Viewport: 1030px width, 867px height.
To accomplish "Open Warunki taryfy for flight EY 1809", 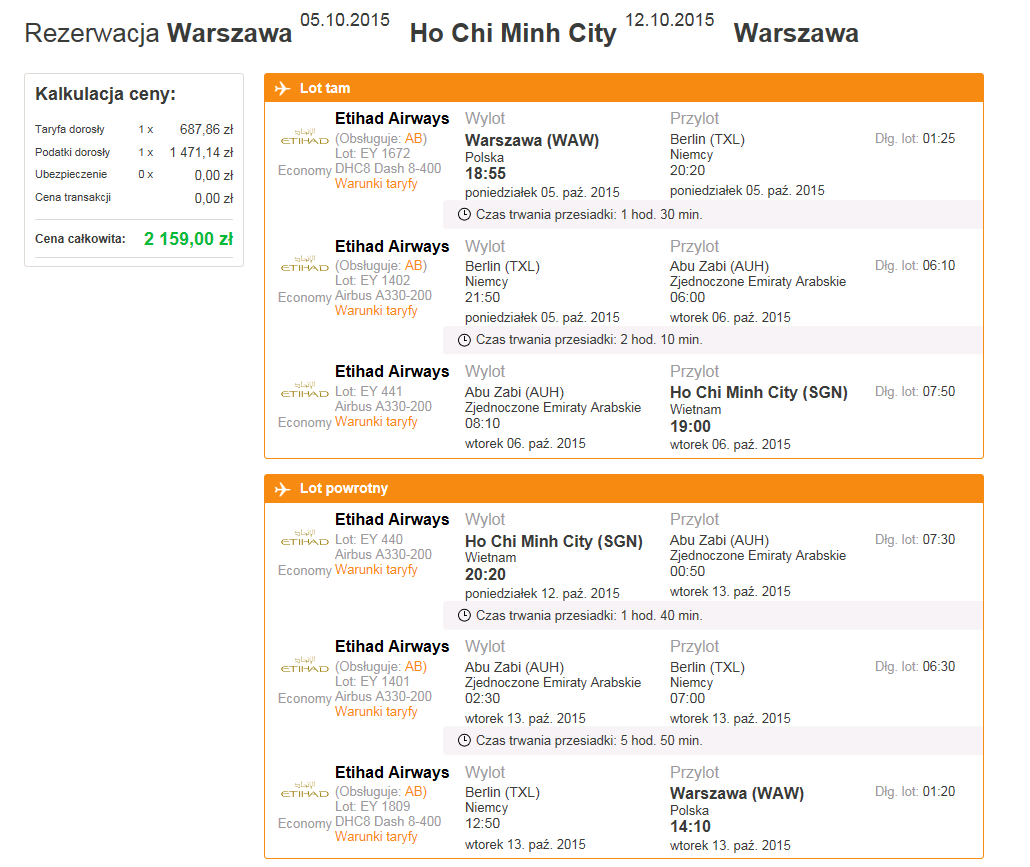I will (x=376, y=837).
